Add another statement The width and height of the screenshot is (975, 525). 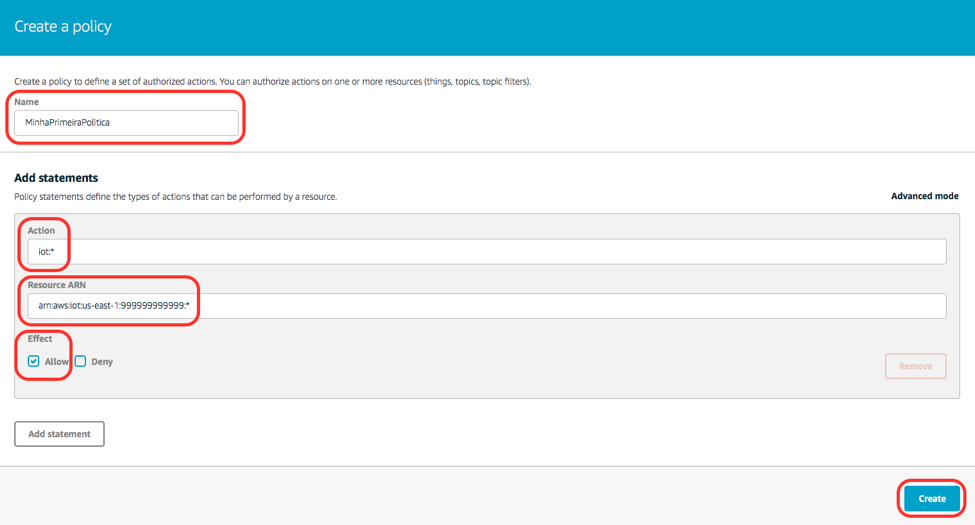pos(59,434)
